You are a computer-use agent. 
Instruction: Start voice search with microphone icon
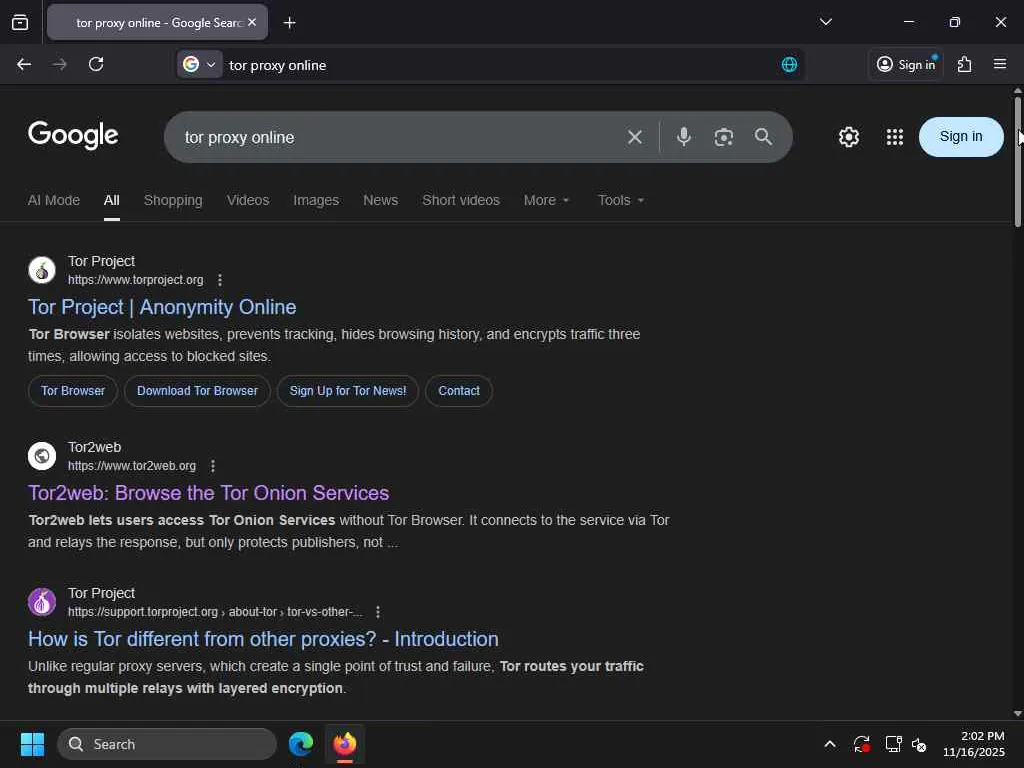[683, 137]
